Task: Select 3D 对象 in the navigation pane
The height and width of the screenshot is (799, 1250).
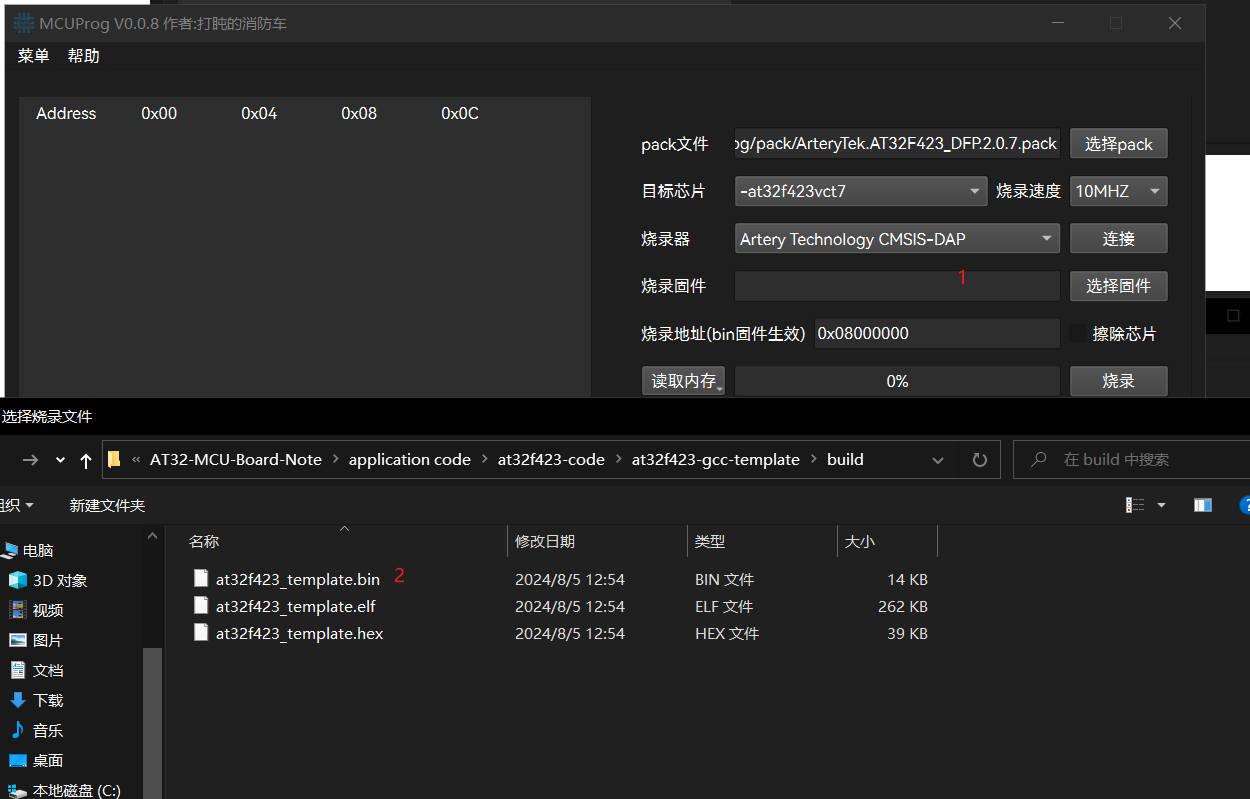Action: (x=60, y=580)
